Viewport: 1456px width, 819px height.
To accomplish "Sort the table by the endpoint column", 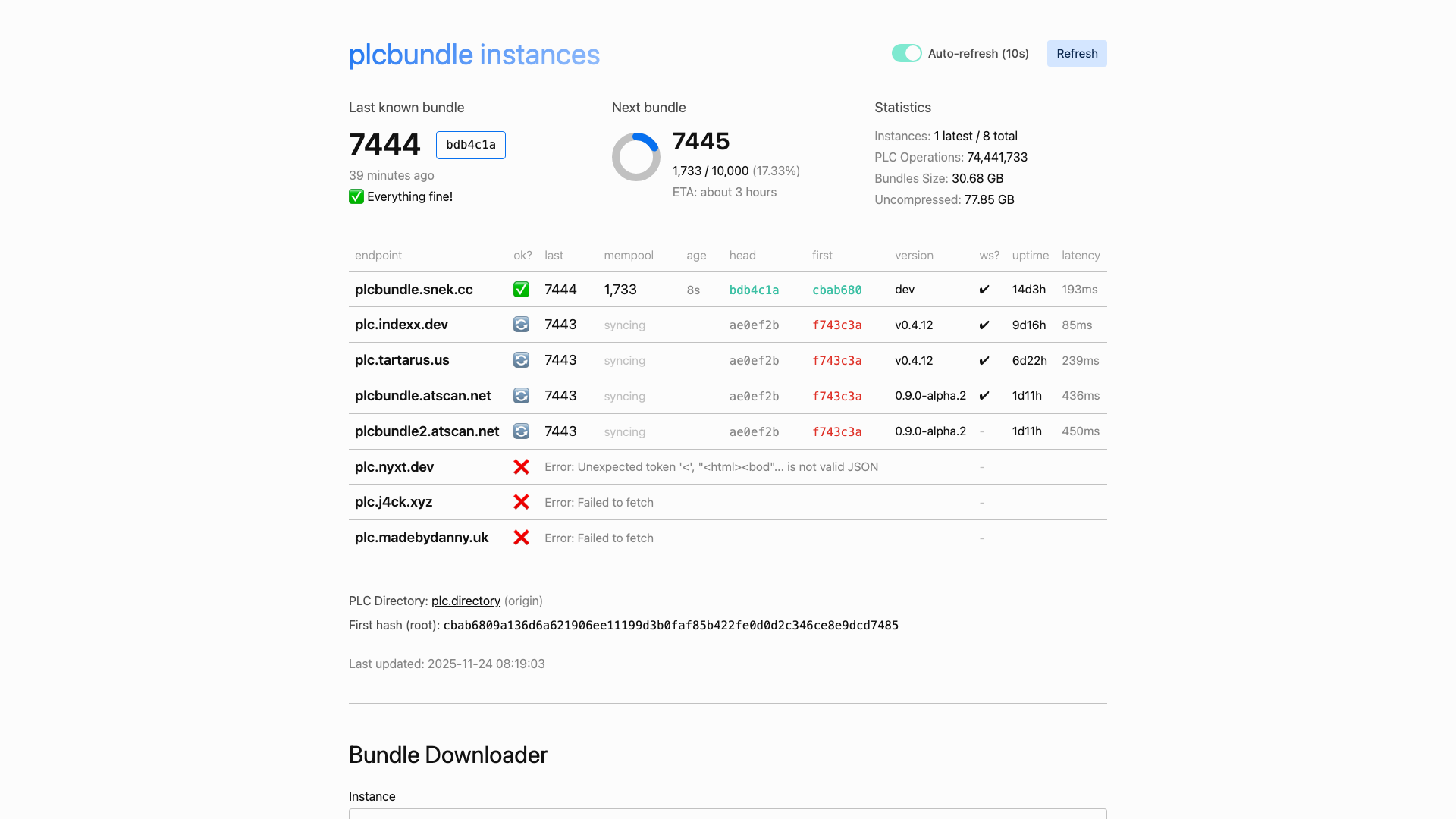I will coord(378,256).
